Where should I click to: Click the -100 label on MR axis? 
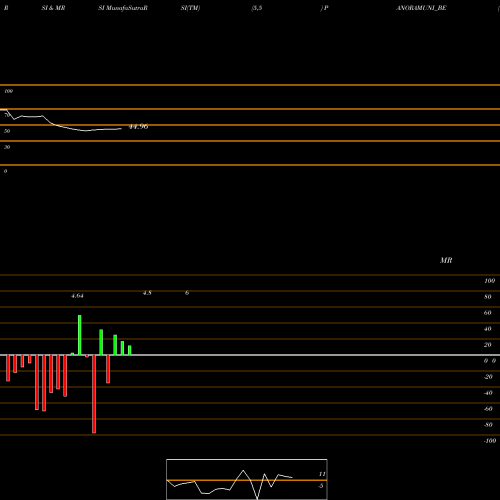point(490,441)
